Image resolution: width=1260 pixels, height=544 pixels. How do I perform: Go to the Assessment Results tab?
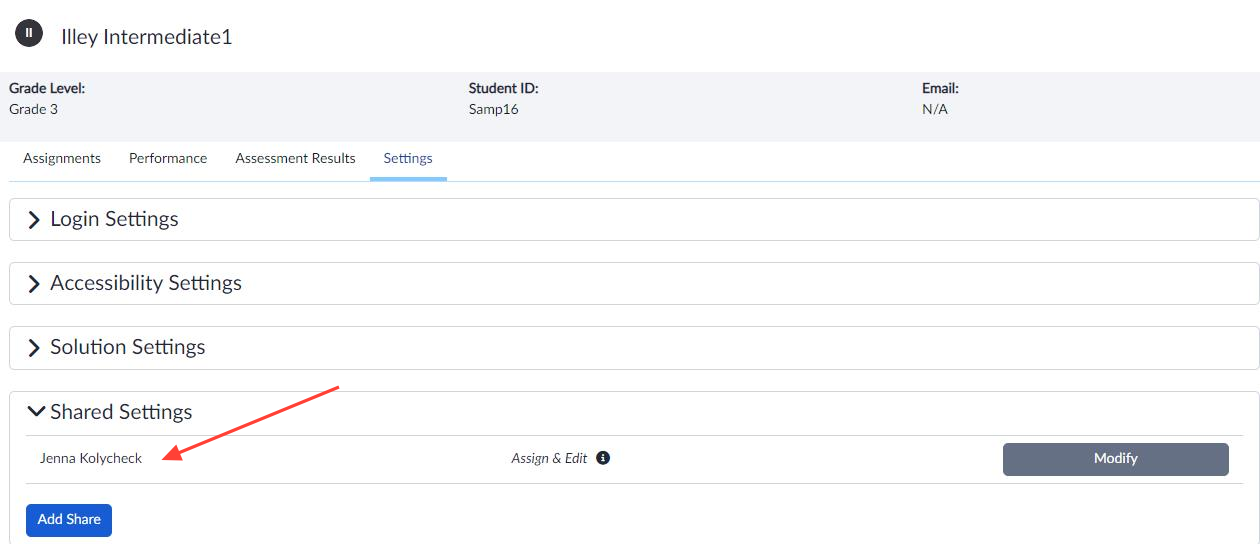(295, 158)
